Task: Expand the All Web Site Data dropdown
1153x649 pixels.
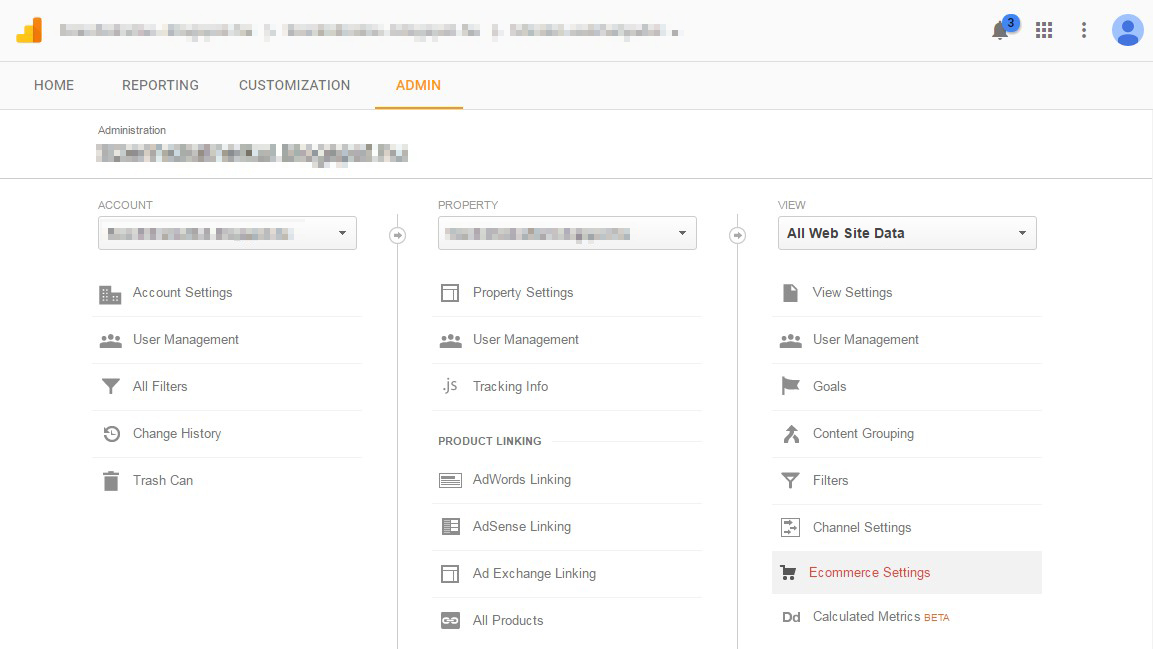Action: pyautogui.click(x=907, y=233)
